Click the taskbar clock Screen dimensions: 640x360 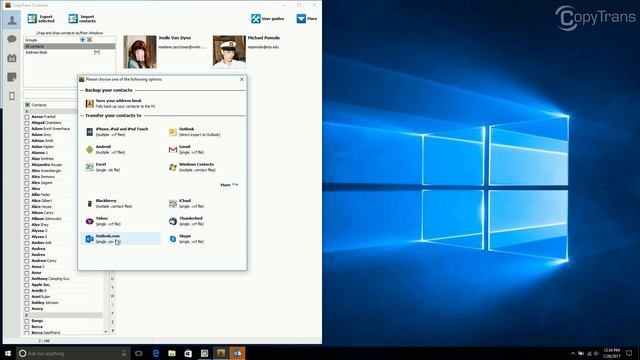click(x=611, y=353)
